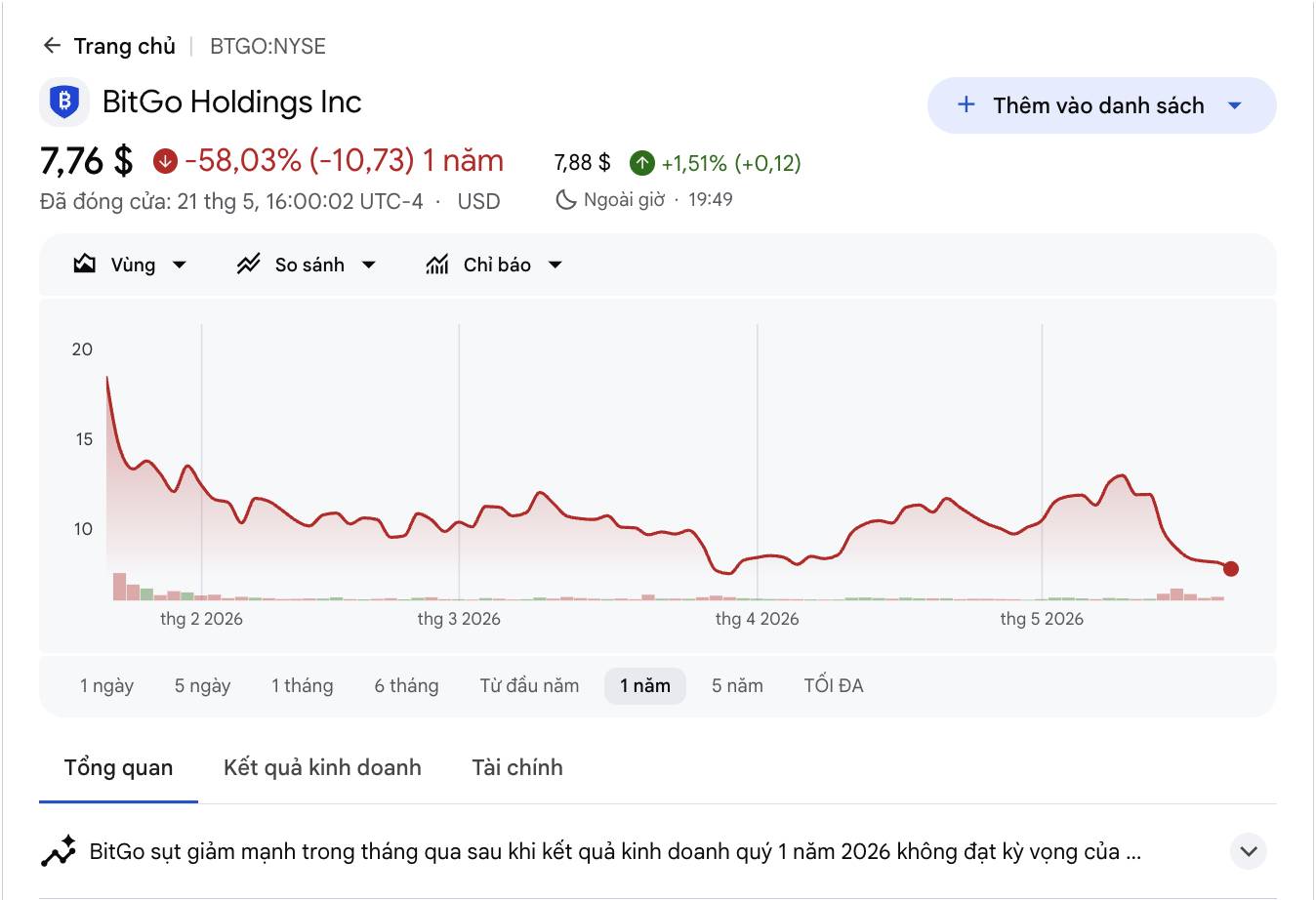This screenshot has height=900, width=1316.
Task: Select the 1 tháng time range
Action: (x=303, y=685)
